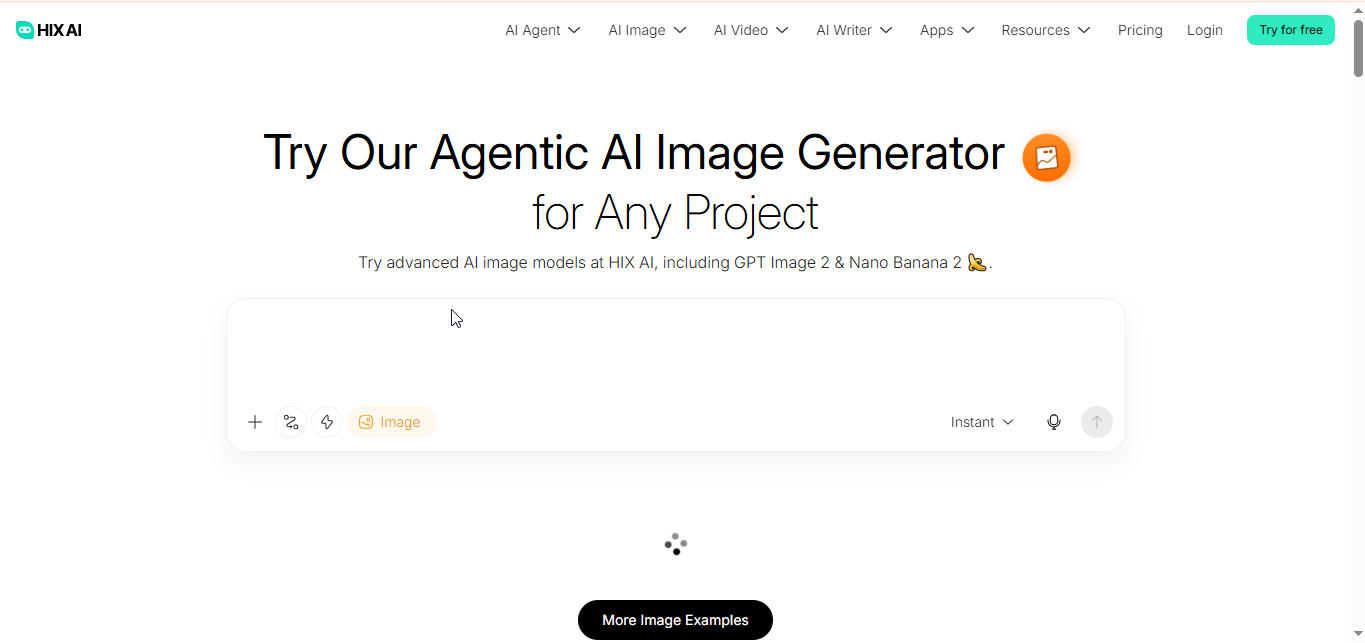Click the Try for free button

click(x=1291, y=30)
